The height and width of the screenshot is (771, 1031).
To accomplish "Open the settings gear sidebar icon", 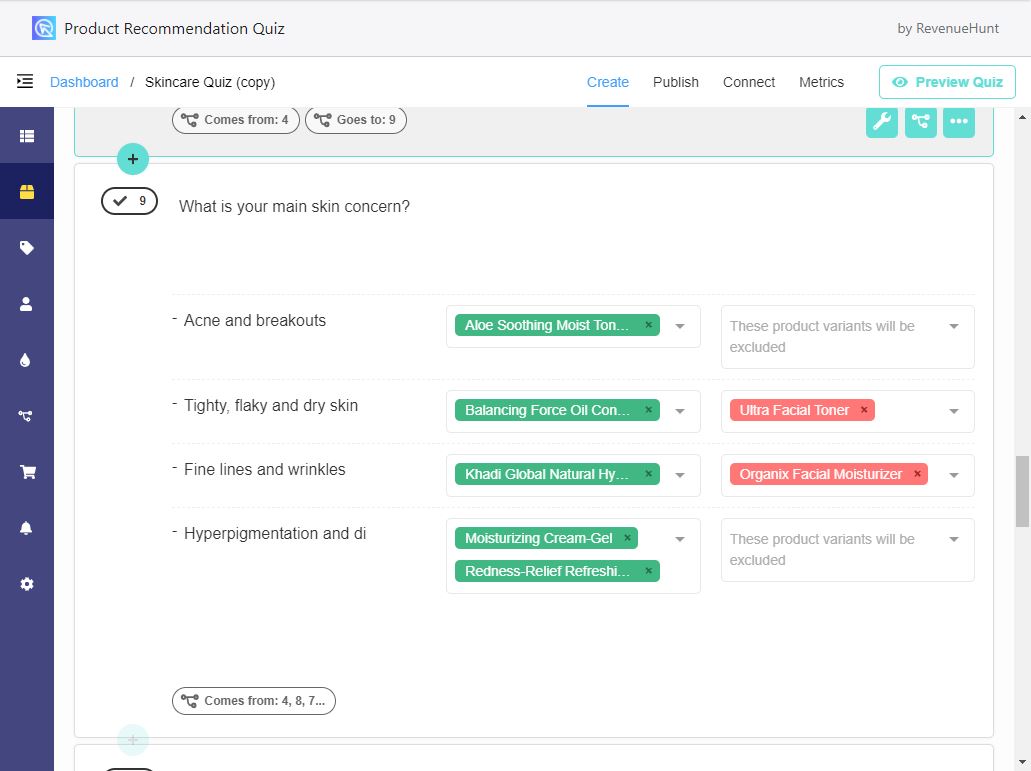I will point(27,584).
